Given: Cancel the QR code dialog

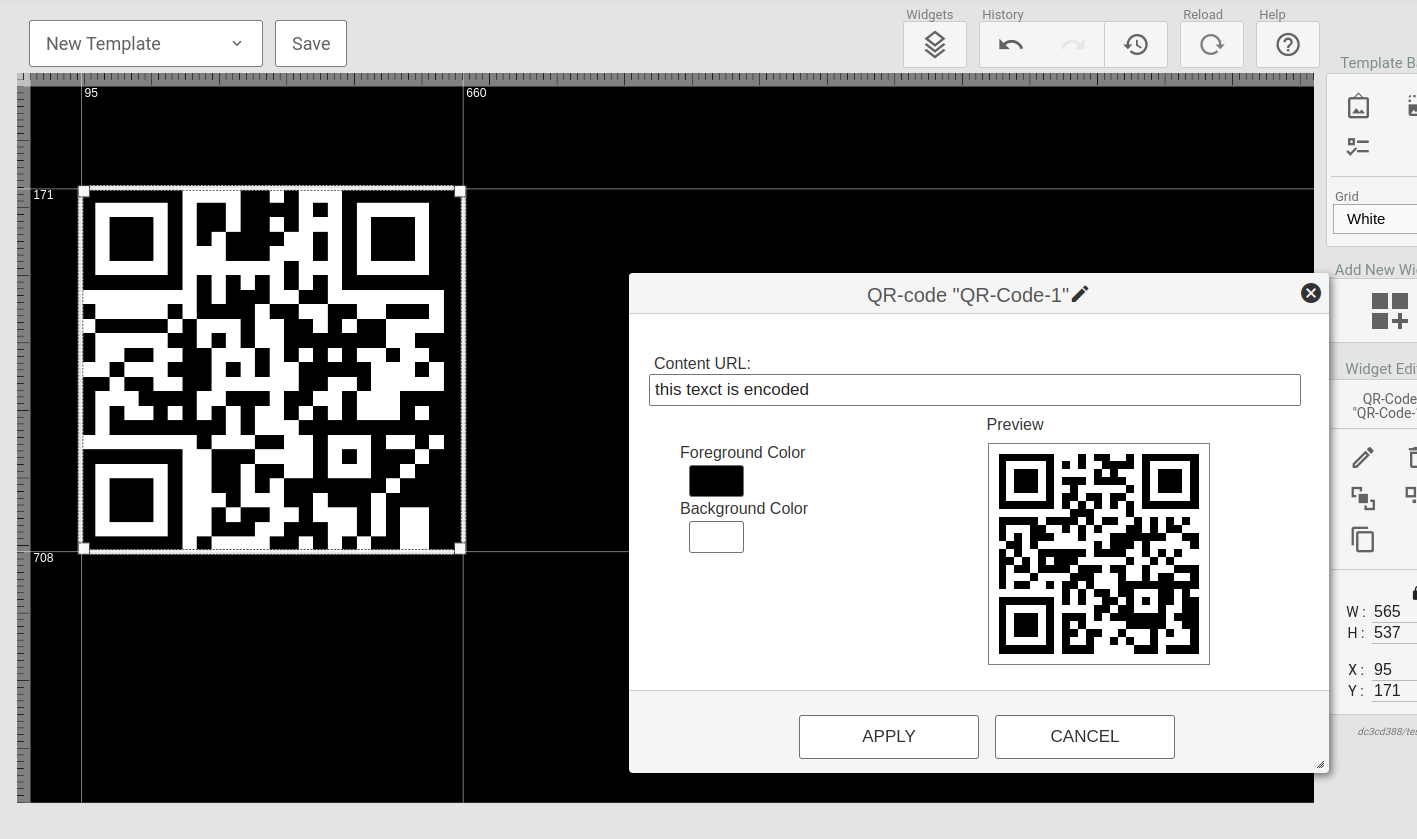Looking at the screenshot, I should click(1084, 736).
